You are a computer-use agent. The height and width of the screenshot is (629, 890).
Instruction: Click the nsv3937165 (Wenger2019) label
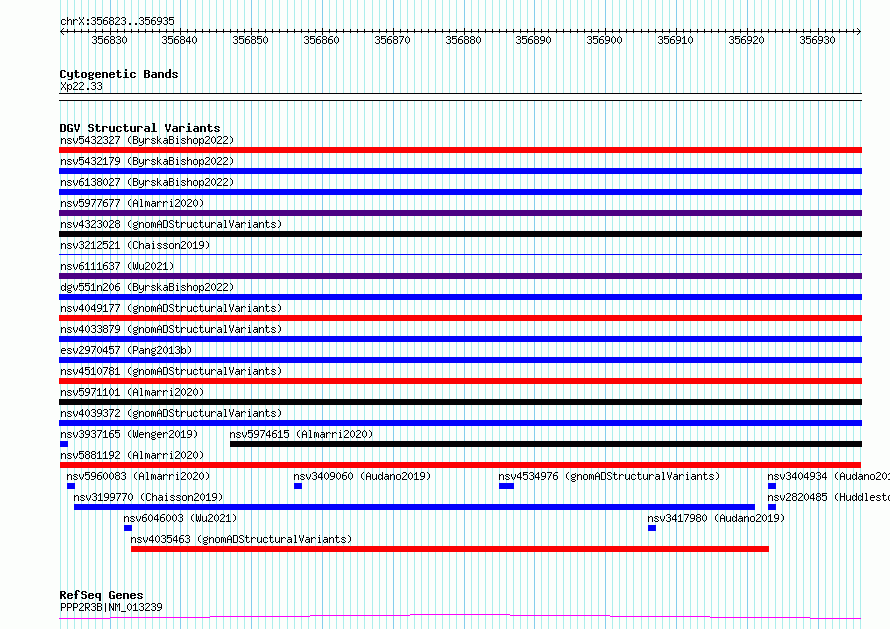coord(129,434)
